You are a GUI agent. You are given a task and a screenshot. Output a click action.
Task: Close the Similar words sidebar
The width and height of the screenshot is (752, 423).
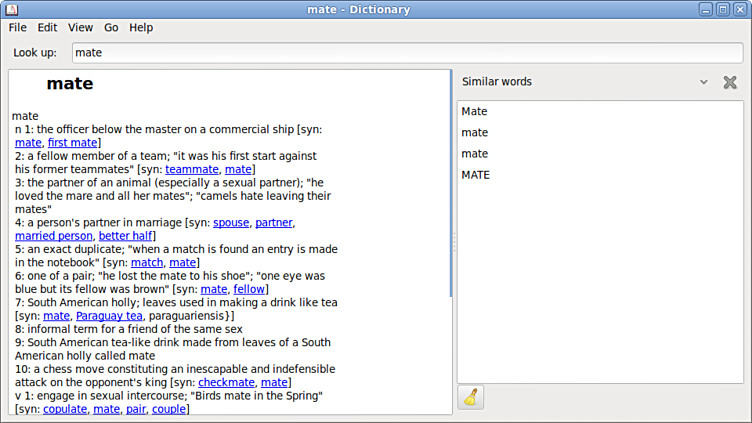pos(730,82)
